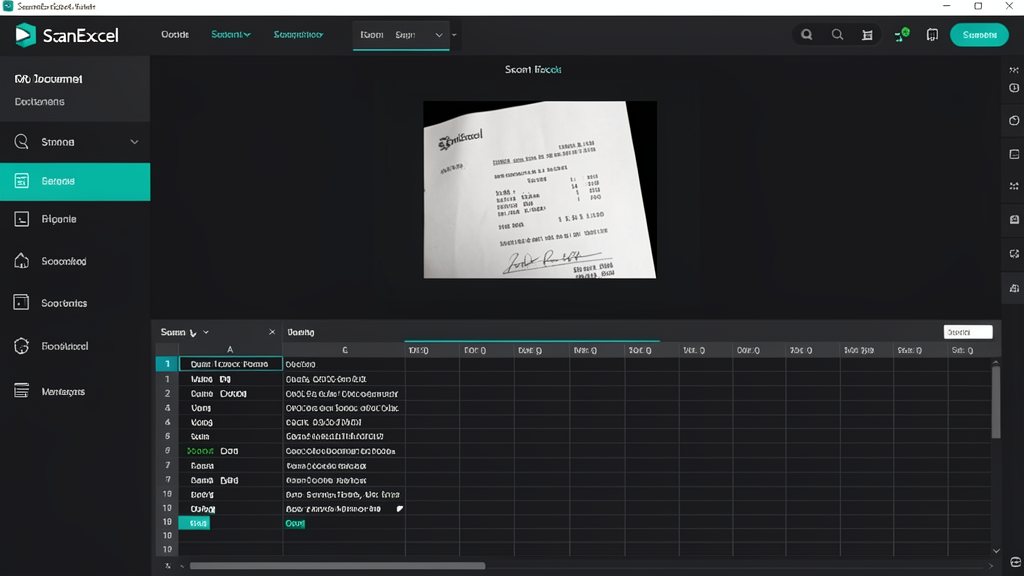The height and width of the screenshot is (576, 1024).
Task: Click the icon at the bottom-right corner of the window
Action: point(1015,562)
